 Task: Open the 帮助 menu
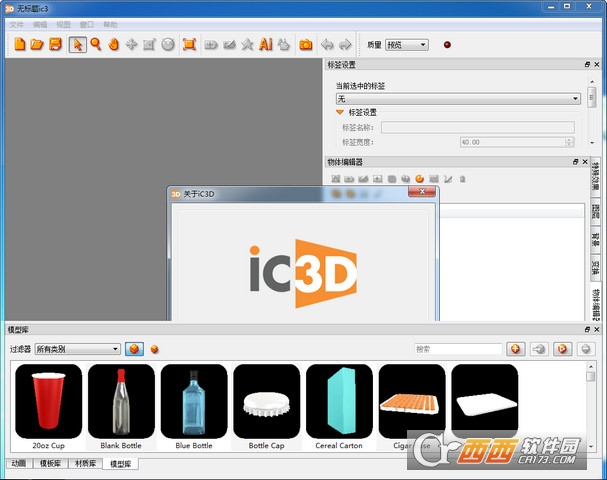tap(110, 25)
